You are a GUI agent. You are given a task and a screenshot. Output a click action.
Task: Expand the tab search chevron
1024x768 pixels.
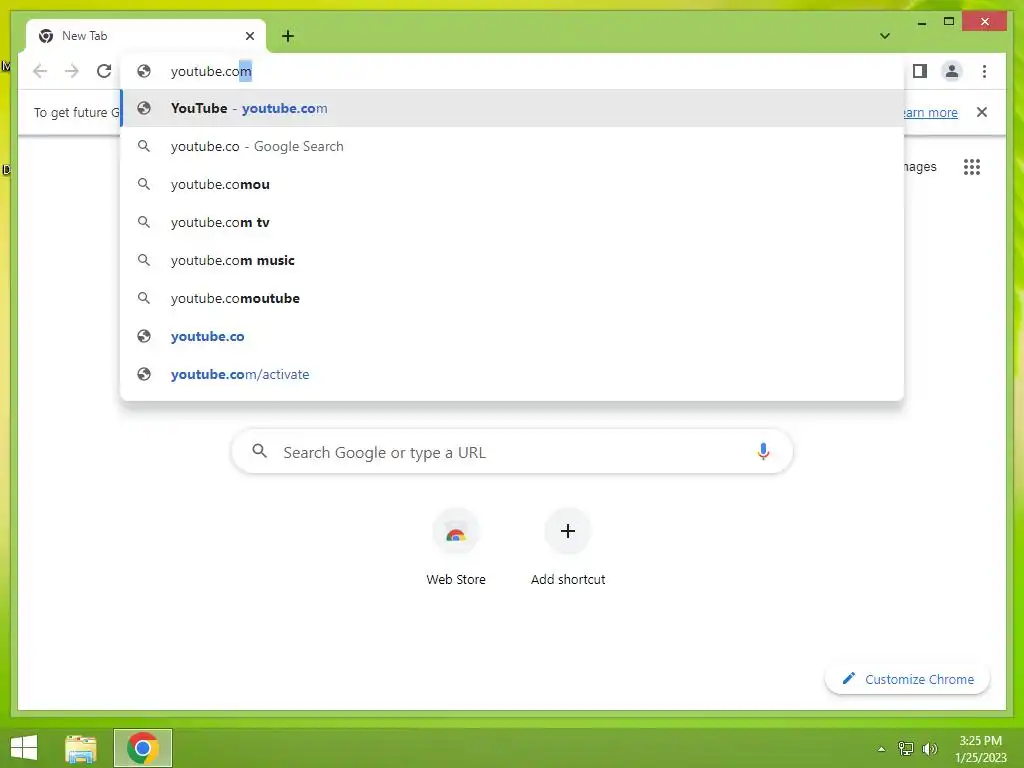tap(885, 36)
